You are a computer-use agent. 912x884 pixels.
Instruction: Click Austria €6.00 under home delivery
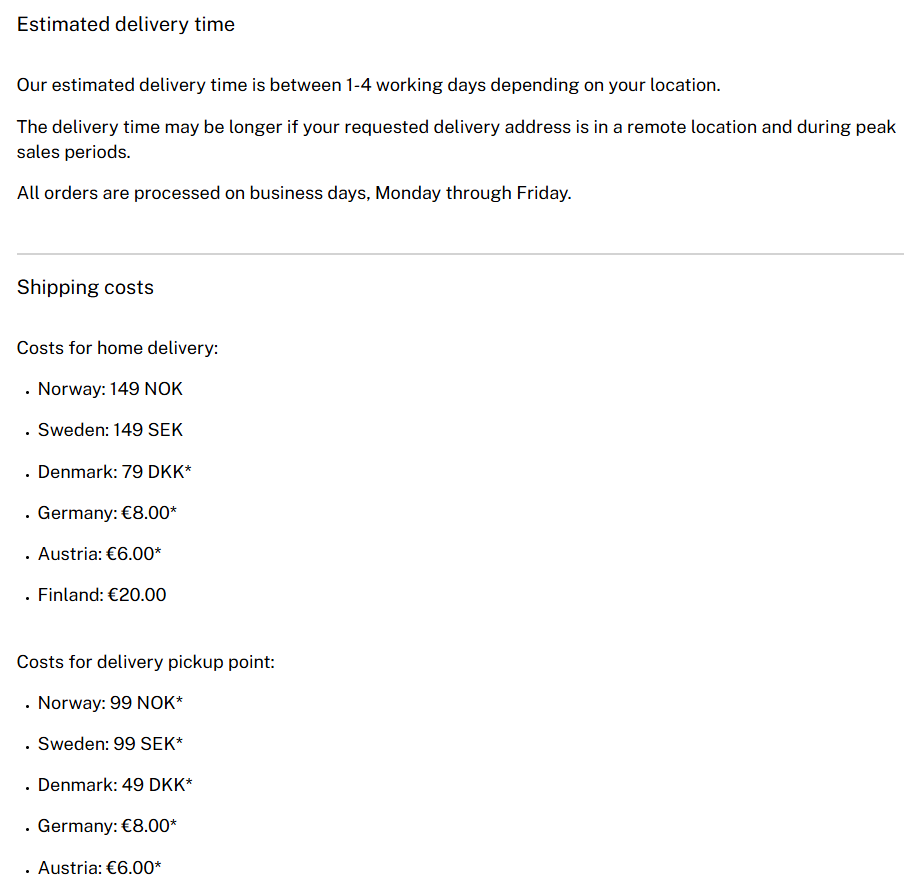tap(99, 554)
